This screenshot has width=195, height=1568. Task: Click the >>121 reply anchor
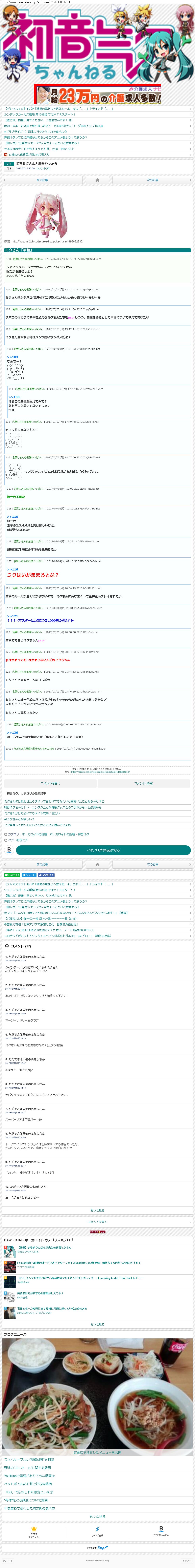(12, 616)
